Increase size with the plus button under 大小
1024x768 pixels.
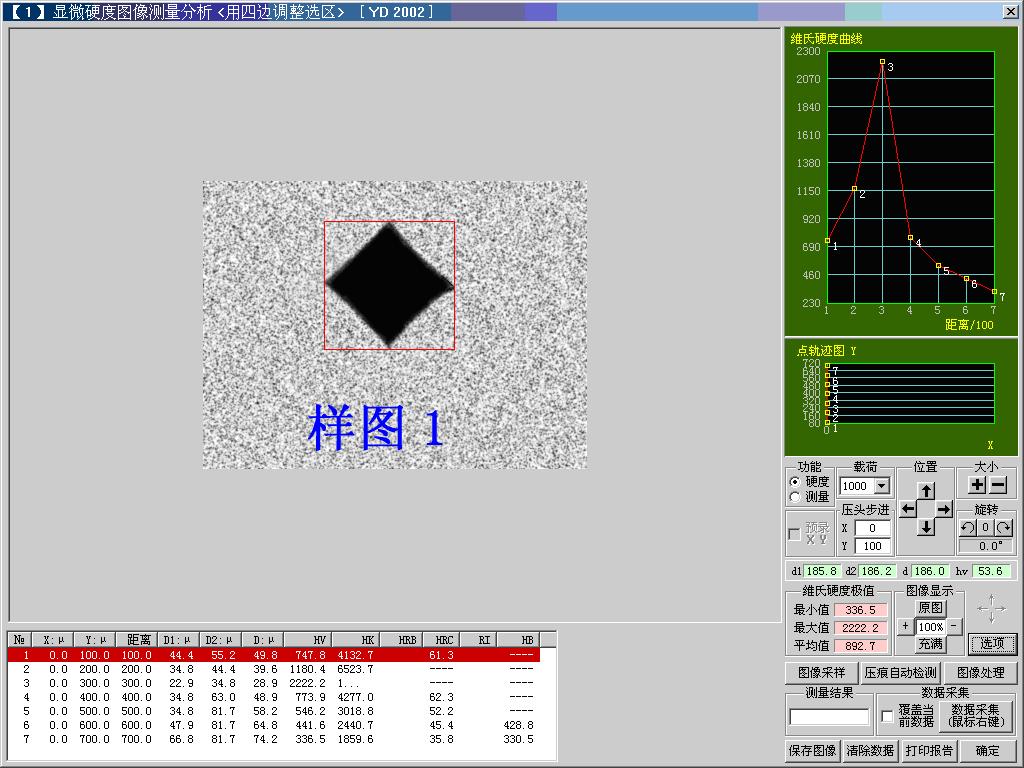977,486
